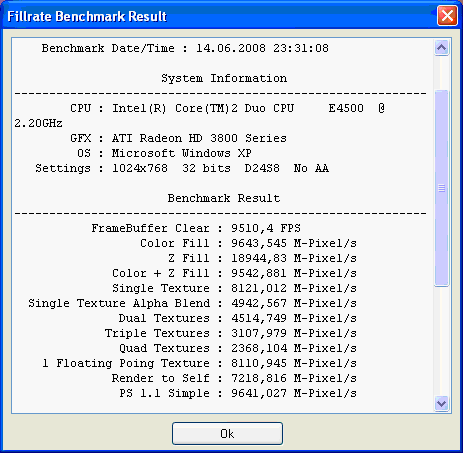The height and width of the screenshot is (453, 463).
Task: Close the Fillrate Benchmark Result dialog
Action: tap(447, 15)
